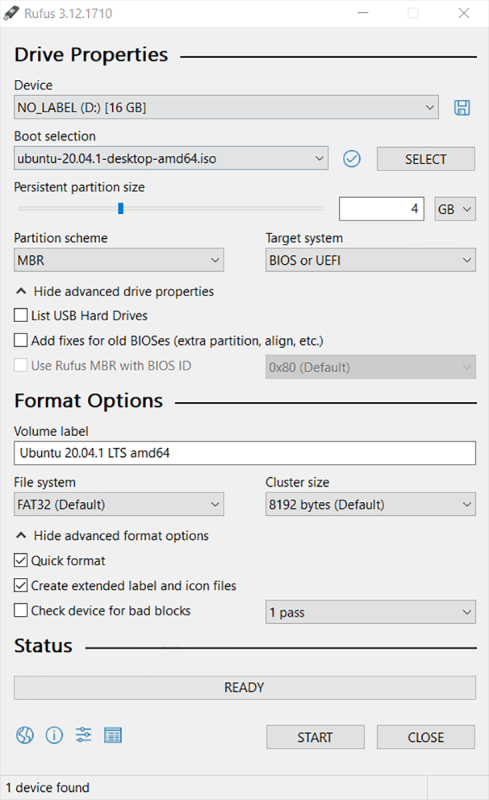This screenshot has height=800, width=489.
Task: Click the Volume label text field
Action: pos(245,453)
